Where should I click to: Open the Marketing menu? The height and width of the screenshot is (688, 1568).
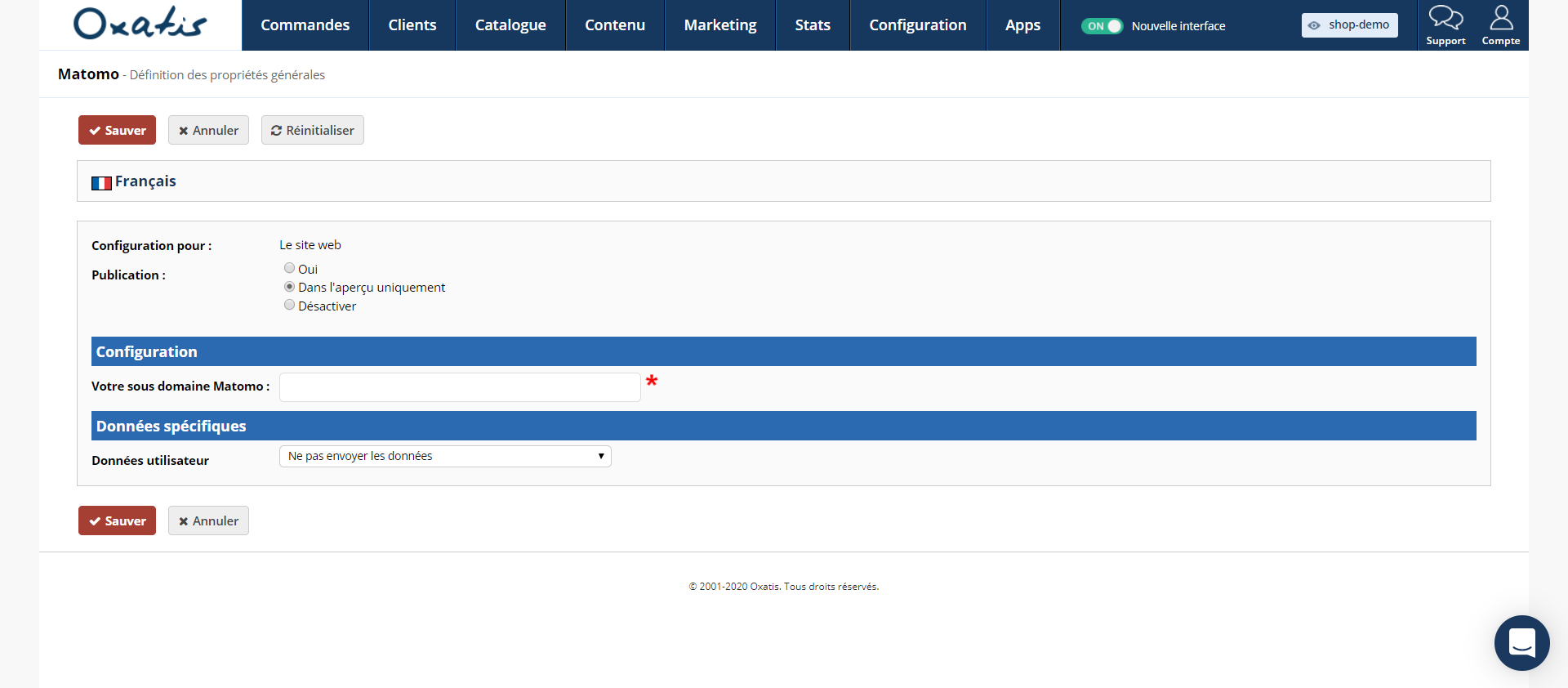(720, 25)
